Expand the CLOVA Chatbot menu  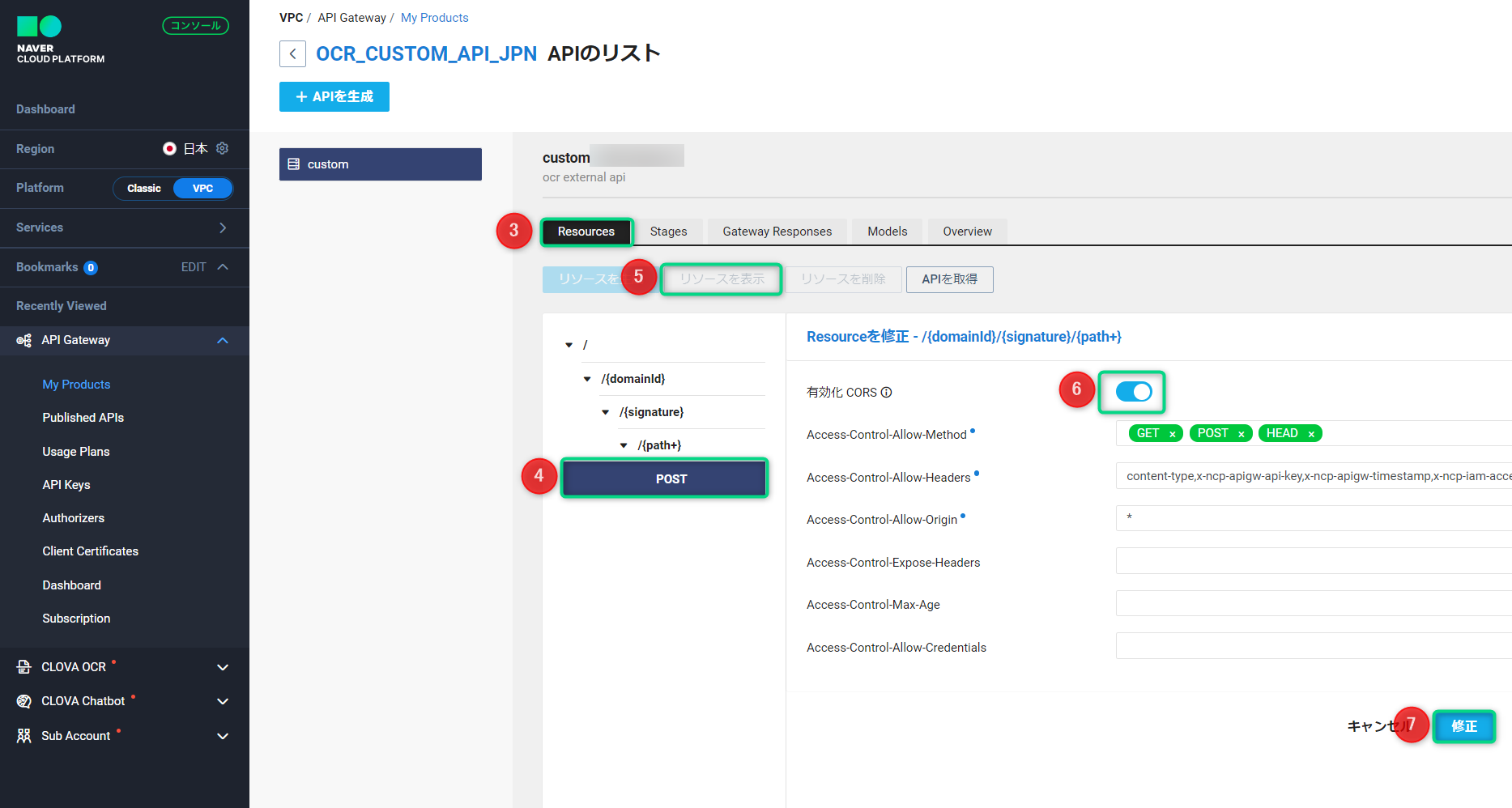point(223,702)
